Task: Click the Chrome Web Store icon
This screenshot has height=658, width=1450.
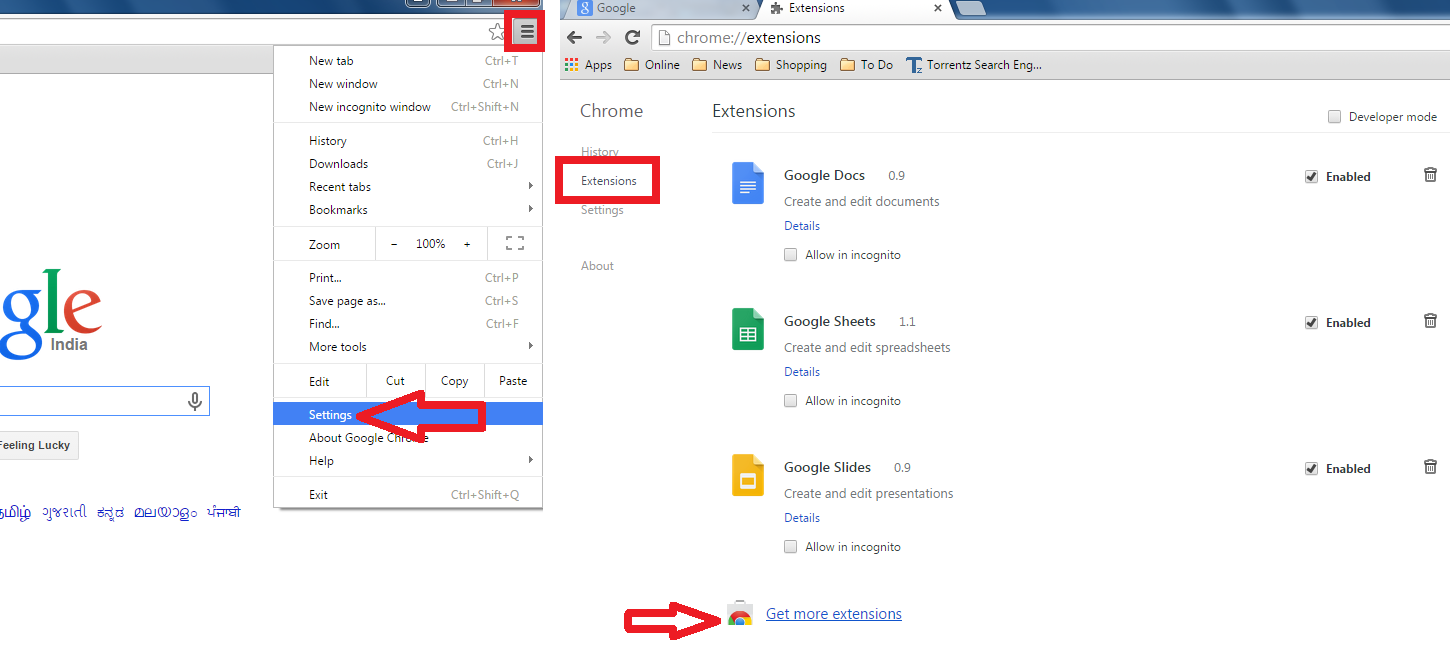Action: 740,613
